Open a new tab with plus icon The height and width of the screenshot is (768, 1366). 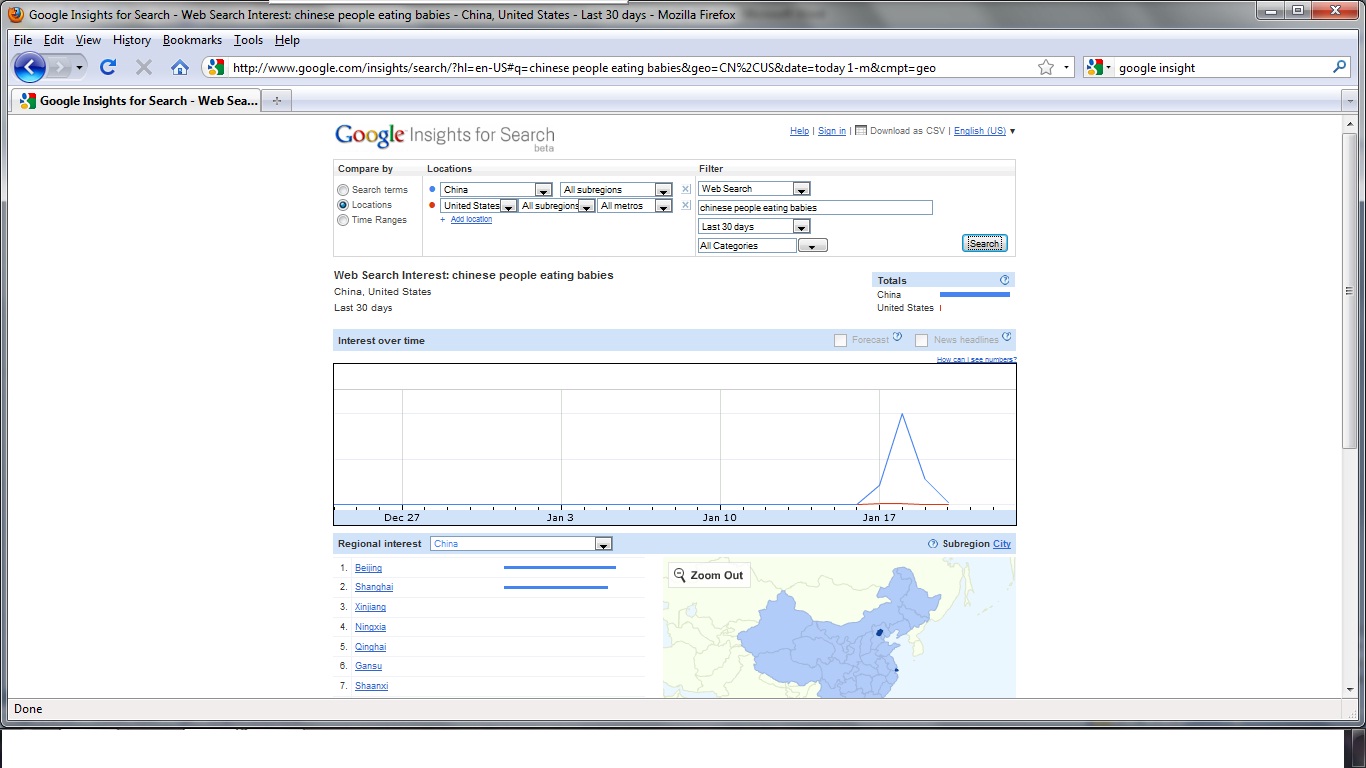(x=277, y=100)
